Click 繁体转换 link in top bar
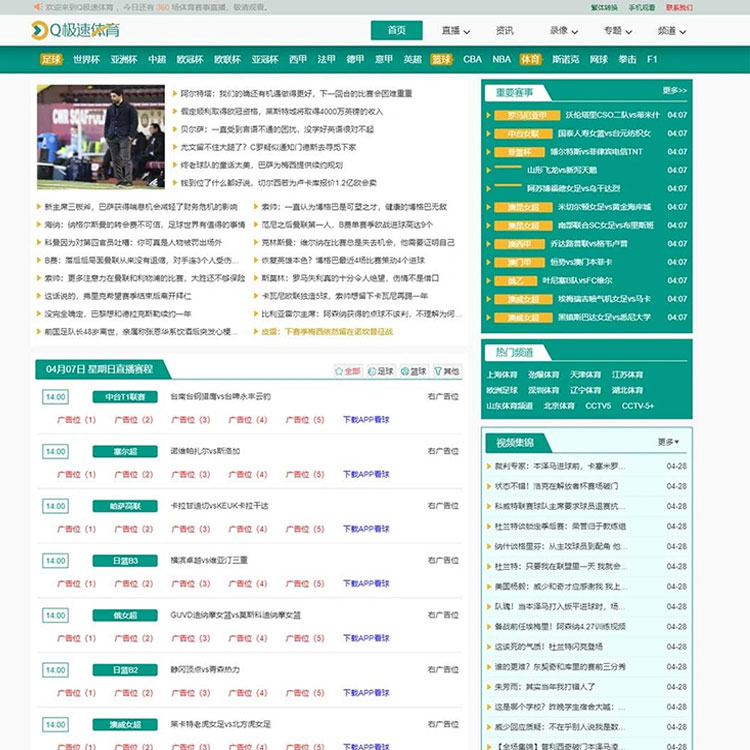Screen dimensions: 750x750 coord(604,8)
